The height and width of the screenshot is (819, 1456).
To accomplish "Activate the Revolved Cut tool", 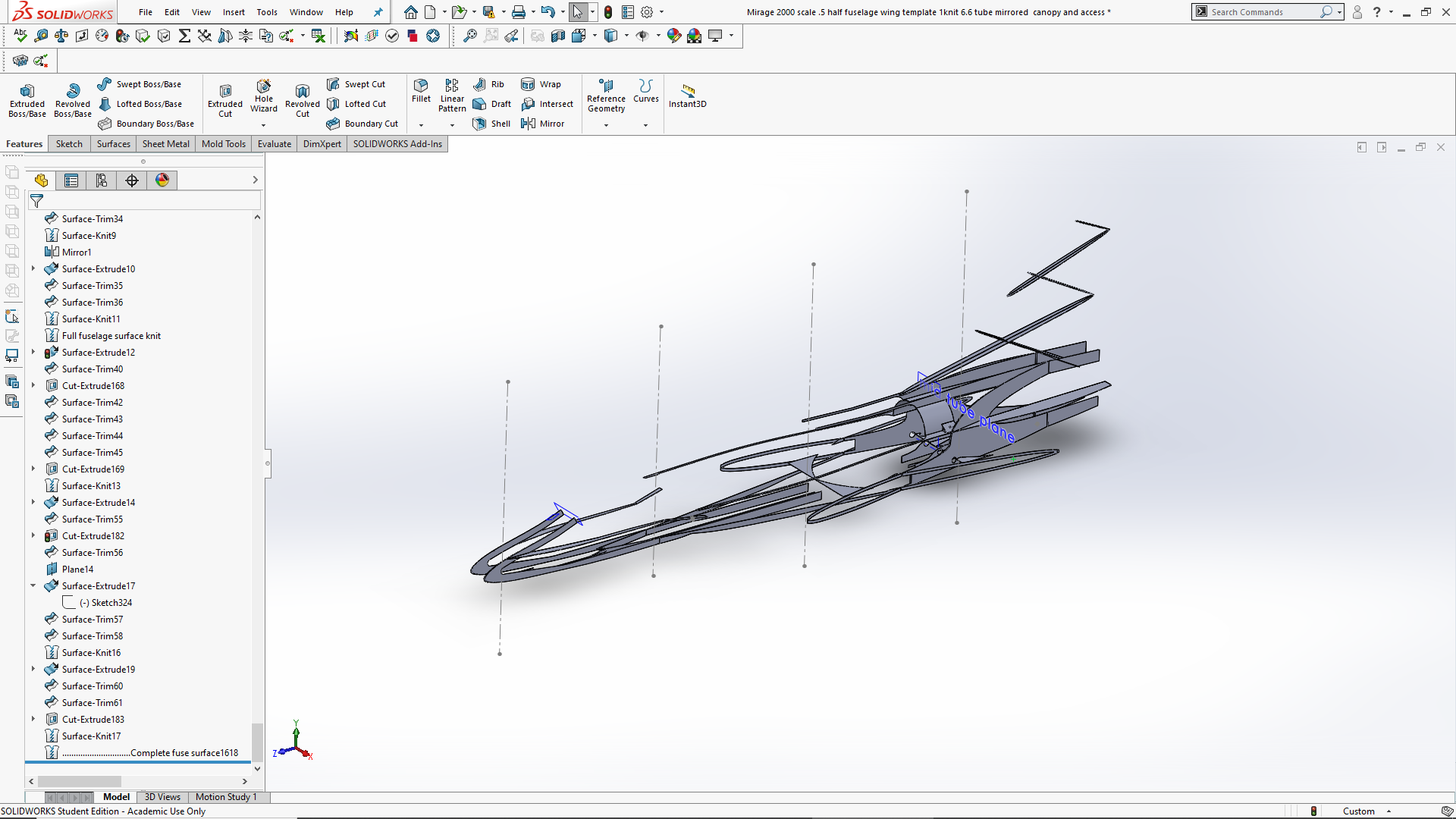I will click(303, 100).
